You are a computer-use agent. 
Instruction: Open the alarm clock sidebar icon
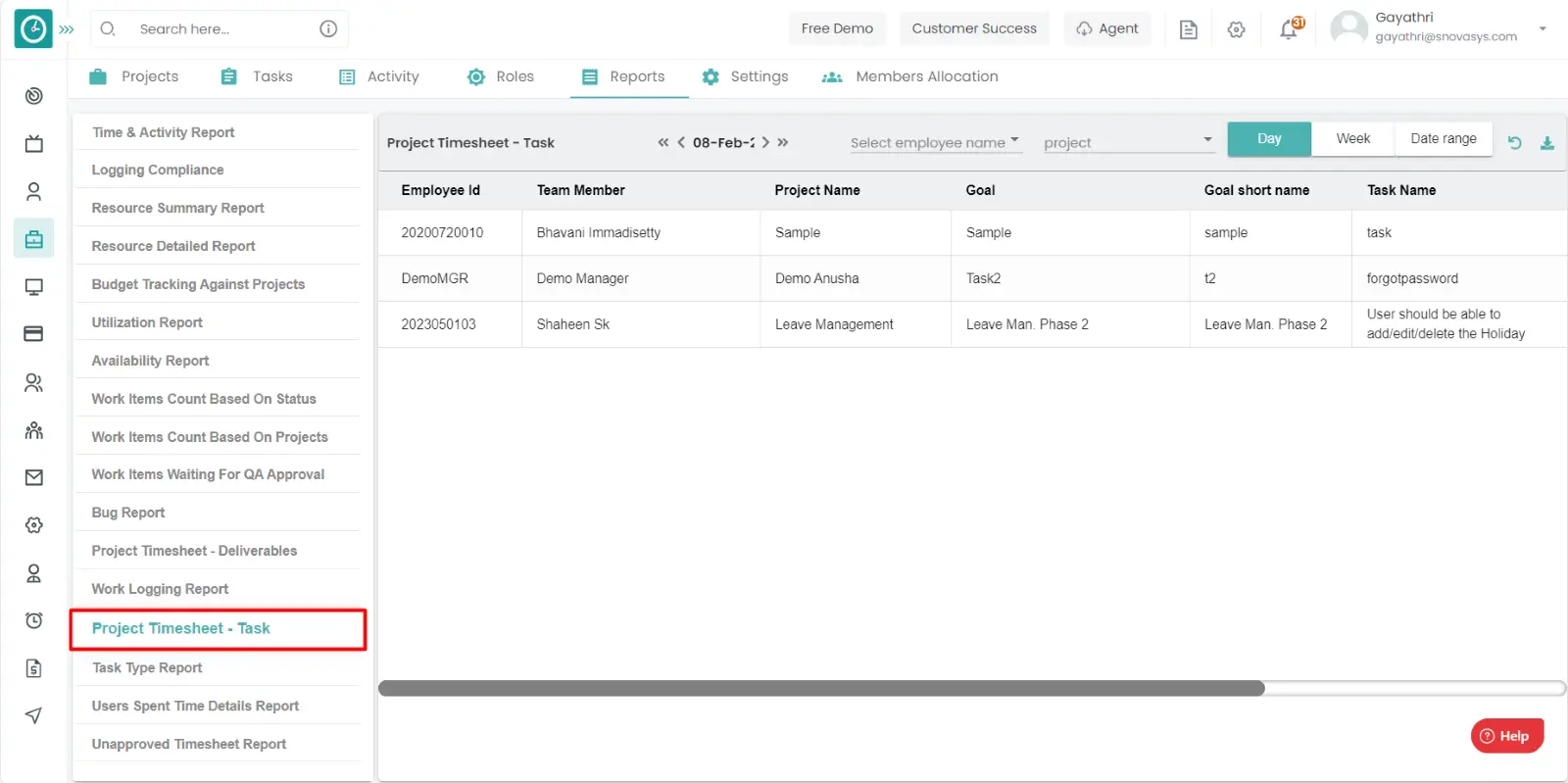33,620
